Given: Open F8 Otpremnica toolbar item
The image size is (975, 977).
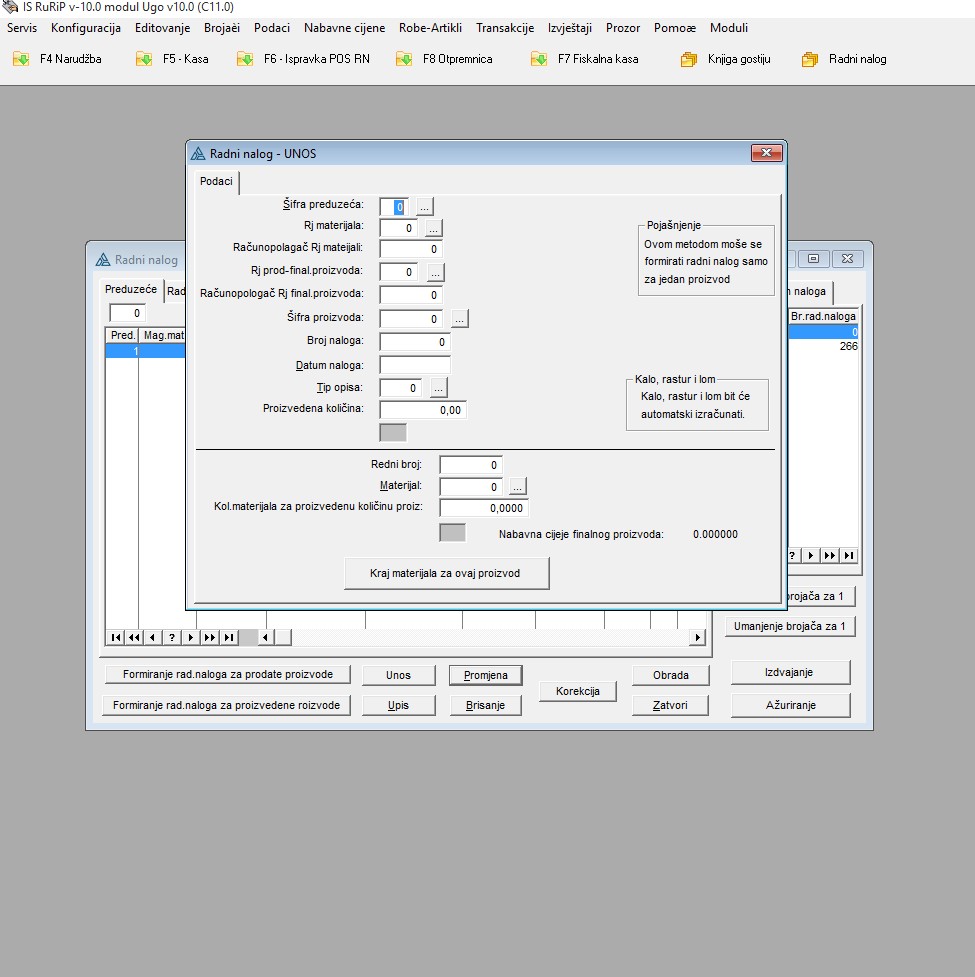Looking at the screenshot, I should [x=444, y=59].
